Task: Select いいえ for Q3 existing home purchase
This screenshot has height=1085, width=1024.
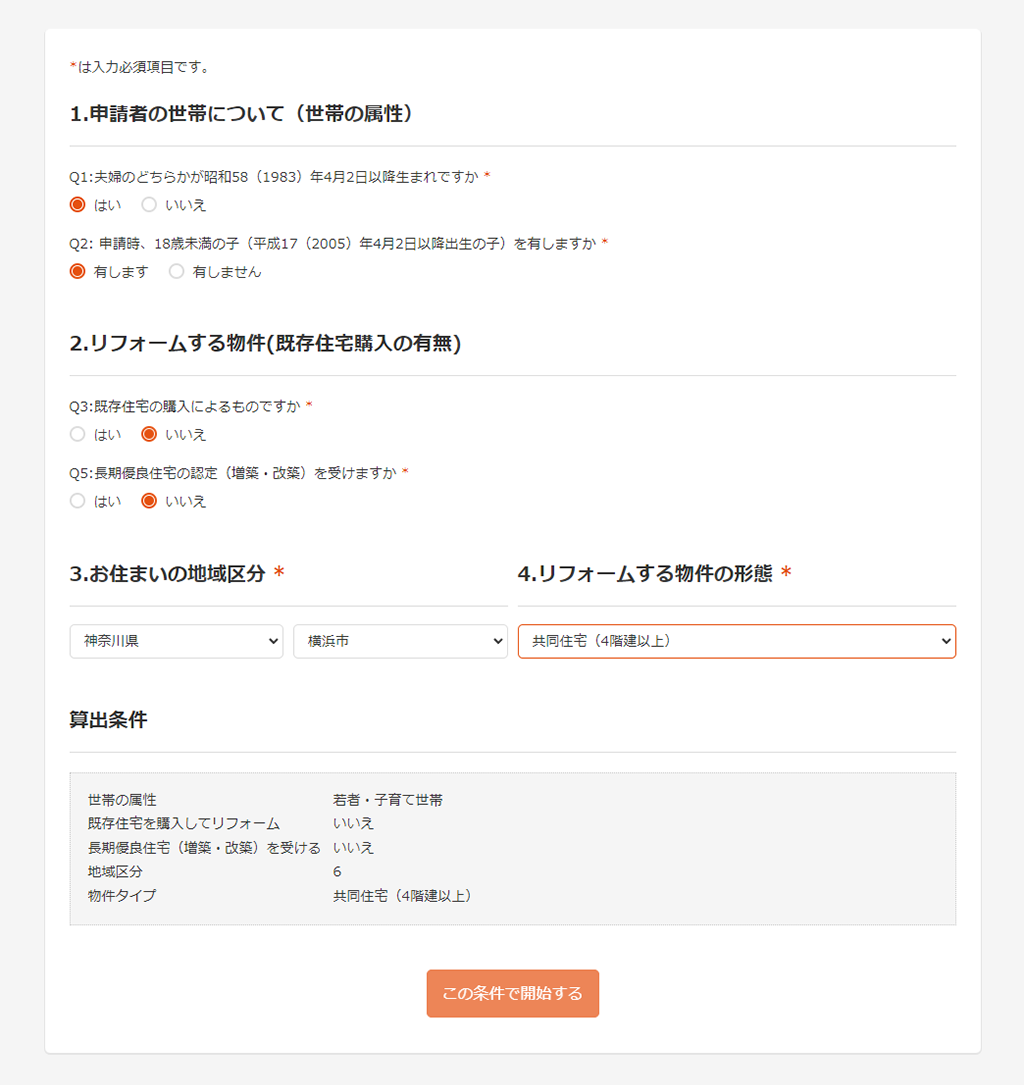Action: [149, 433]
